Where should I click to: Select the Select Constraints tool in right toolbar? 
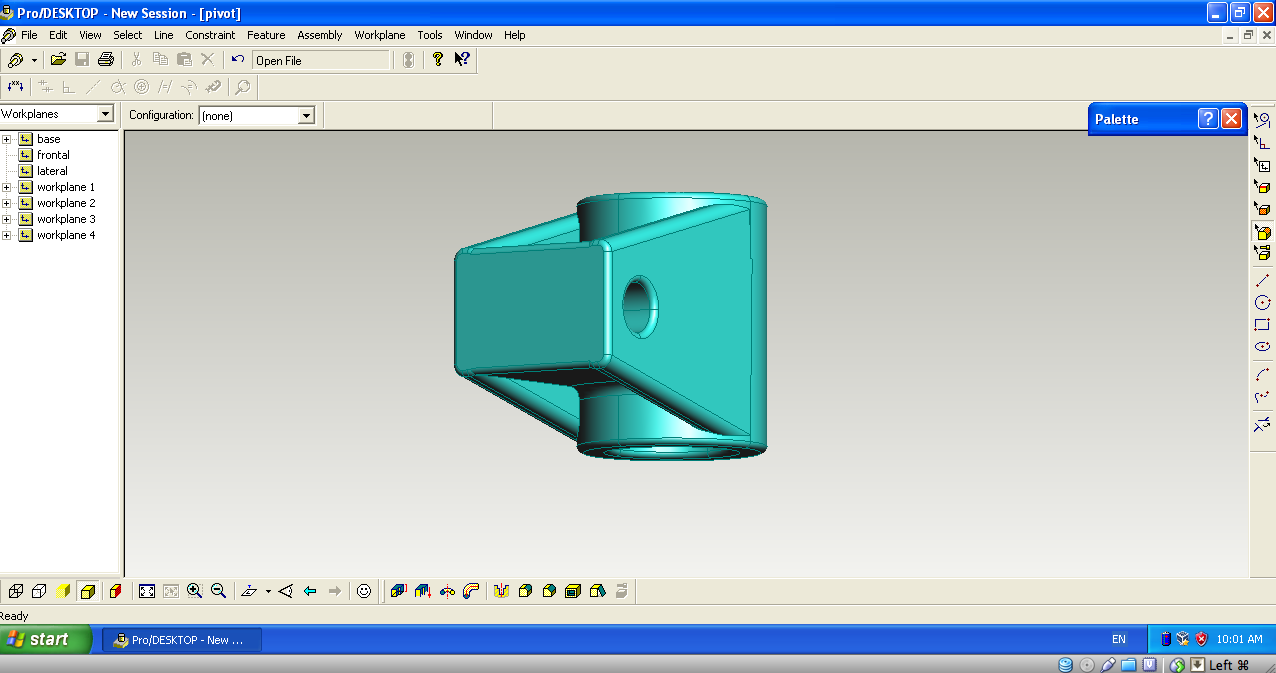tap(1262, 143)
